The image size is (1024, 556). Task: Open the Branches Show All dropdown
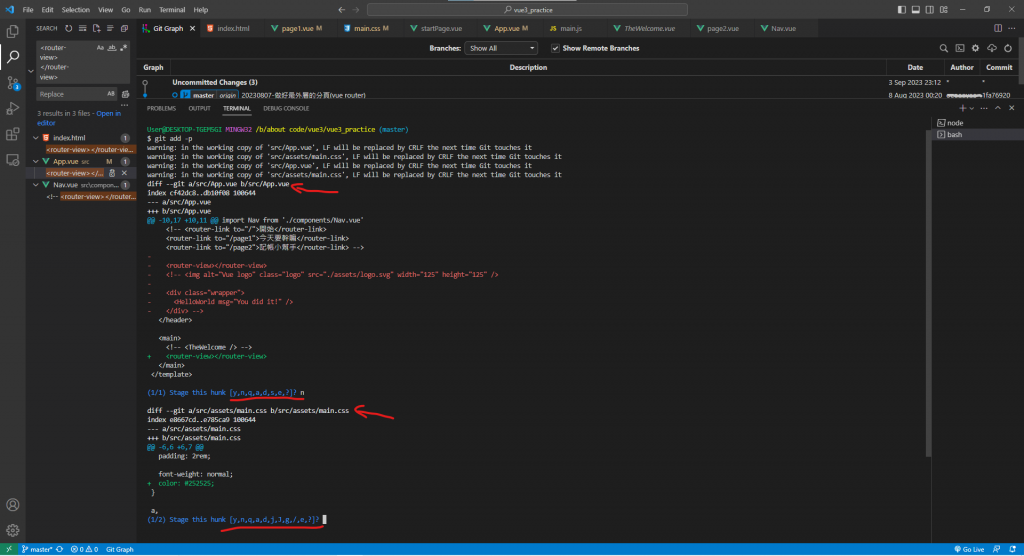coord(501,48)
